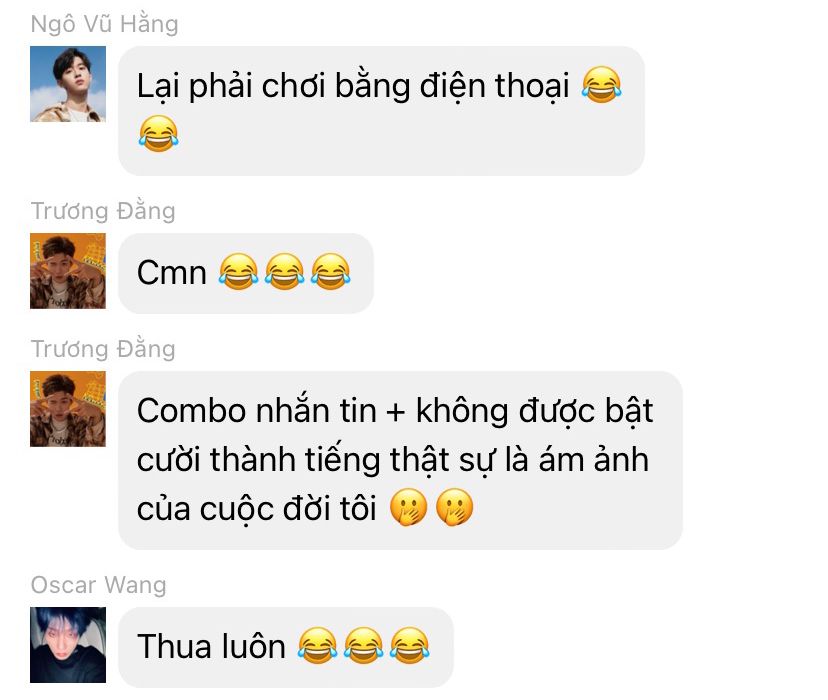The height and width of the screenshot is (700, 828).
Task: Select the 'Thua luôn' message bubble
Action: point(286,647)
